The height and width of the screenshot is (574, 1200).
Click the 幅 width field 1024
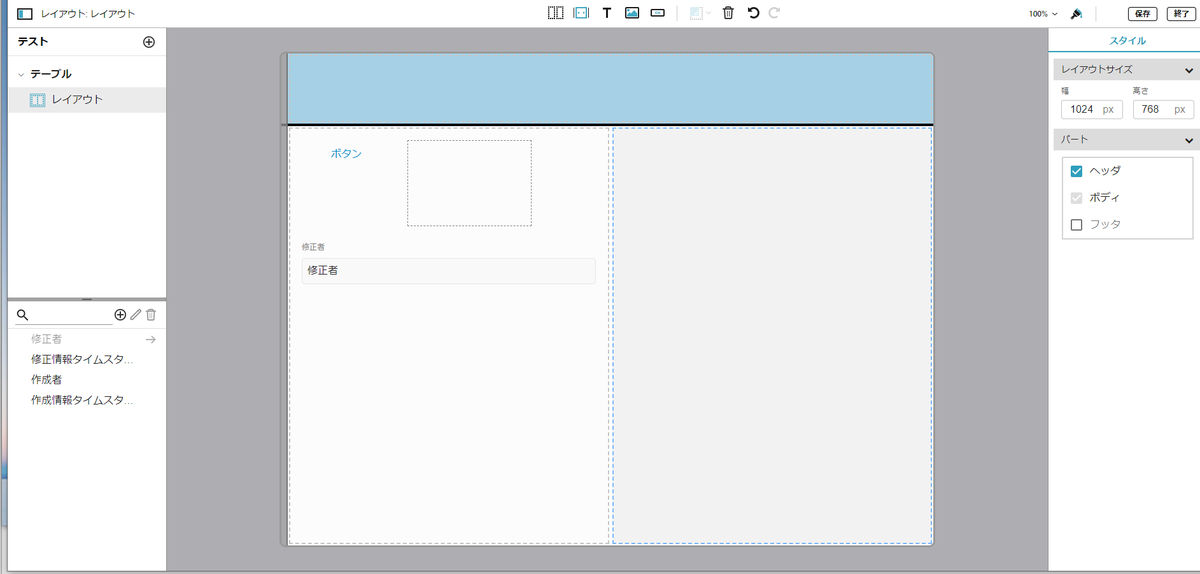point(1092,109)
